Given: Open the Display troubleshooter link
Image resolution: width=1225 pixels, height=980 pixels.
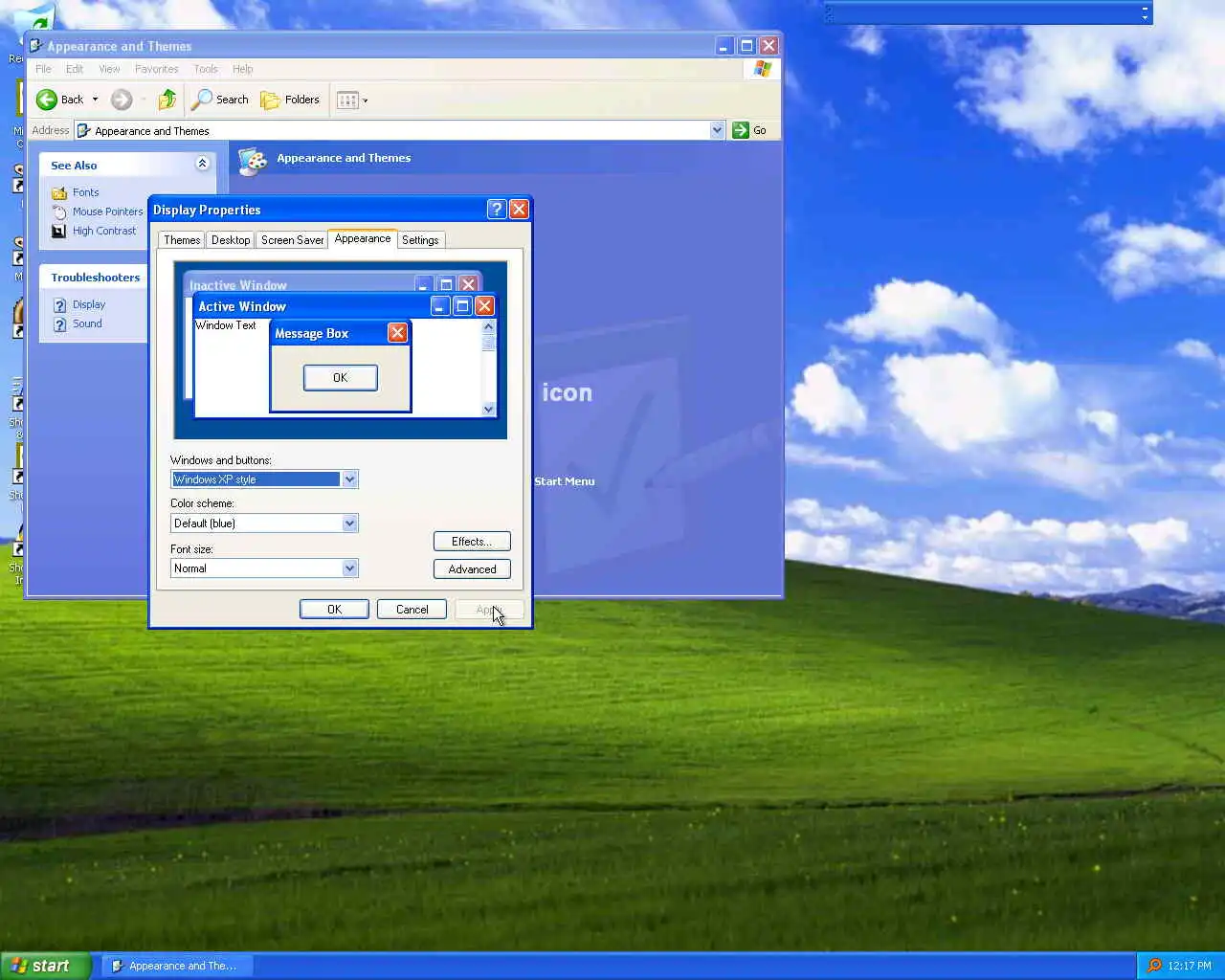Looking at the screenshot, I should (89, 304).
